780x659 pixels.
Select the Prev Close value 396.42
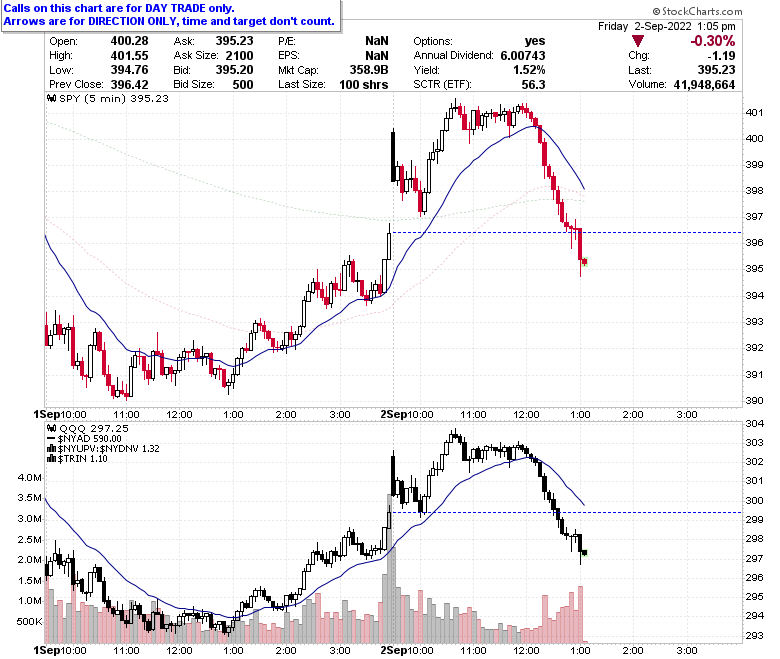[129, 84]
